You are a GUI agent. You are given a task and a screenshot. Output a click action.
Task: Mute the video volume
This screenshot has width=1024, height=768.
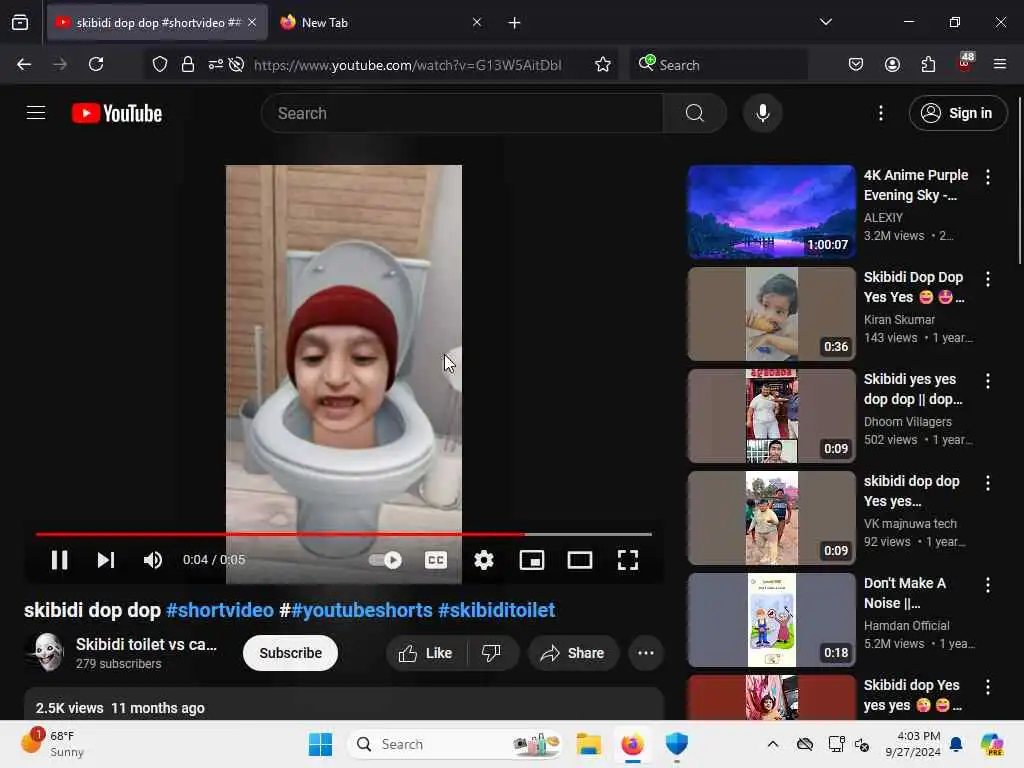153,560
